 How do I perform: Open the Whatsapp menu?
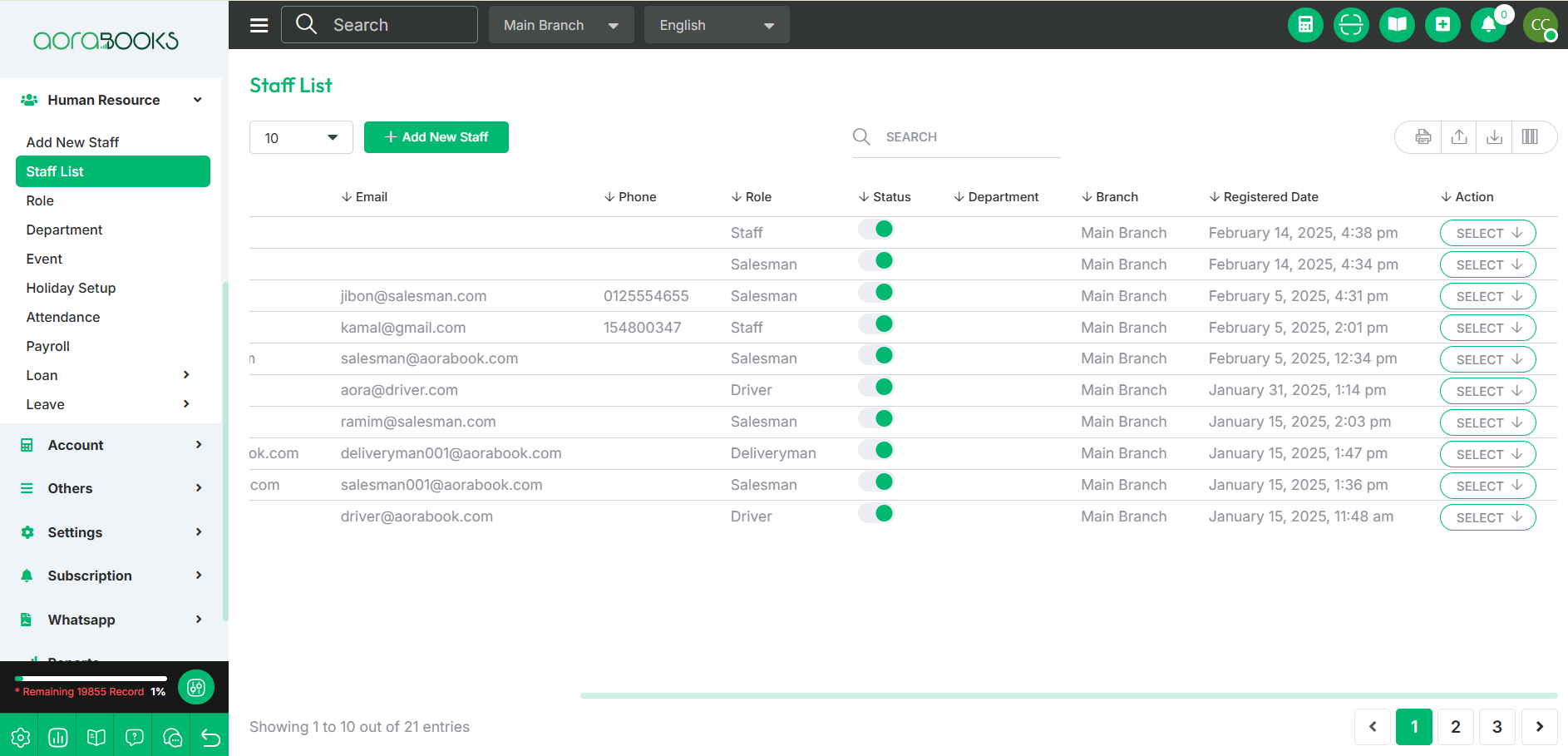pyautogui.click(x=111, y=620)
